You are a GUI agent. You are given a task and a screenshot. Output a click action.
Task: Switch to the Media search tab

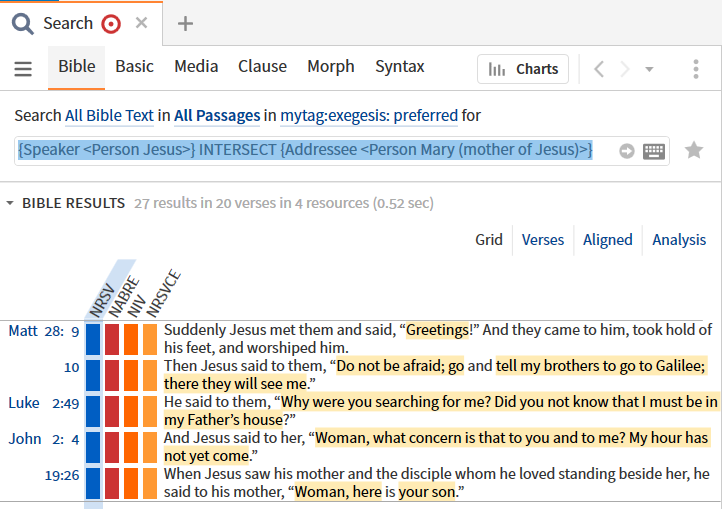pyautogui.click(x=196, y=66)
